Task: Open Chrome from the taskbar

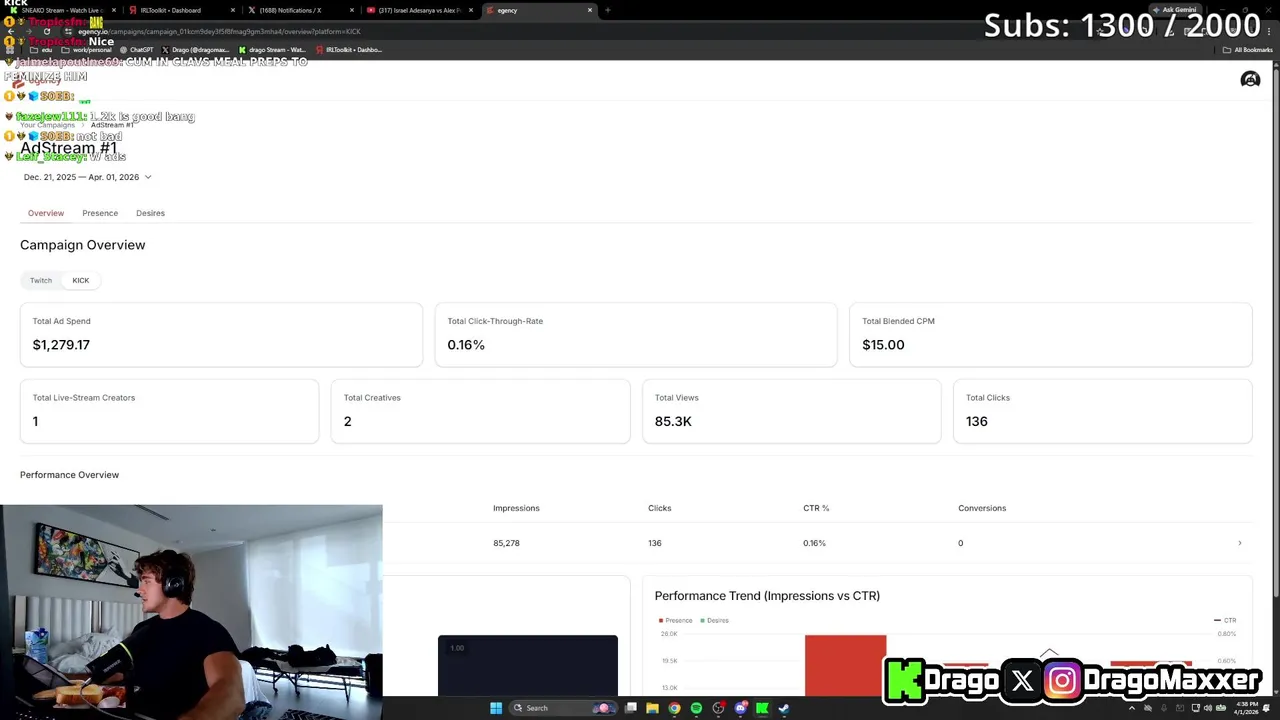Action: [674, 708]
